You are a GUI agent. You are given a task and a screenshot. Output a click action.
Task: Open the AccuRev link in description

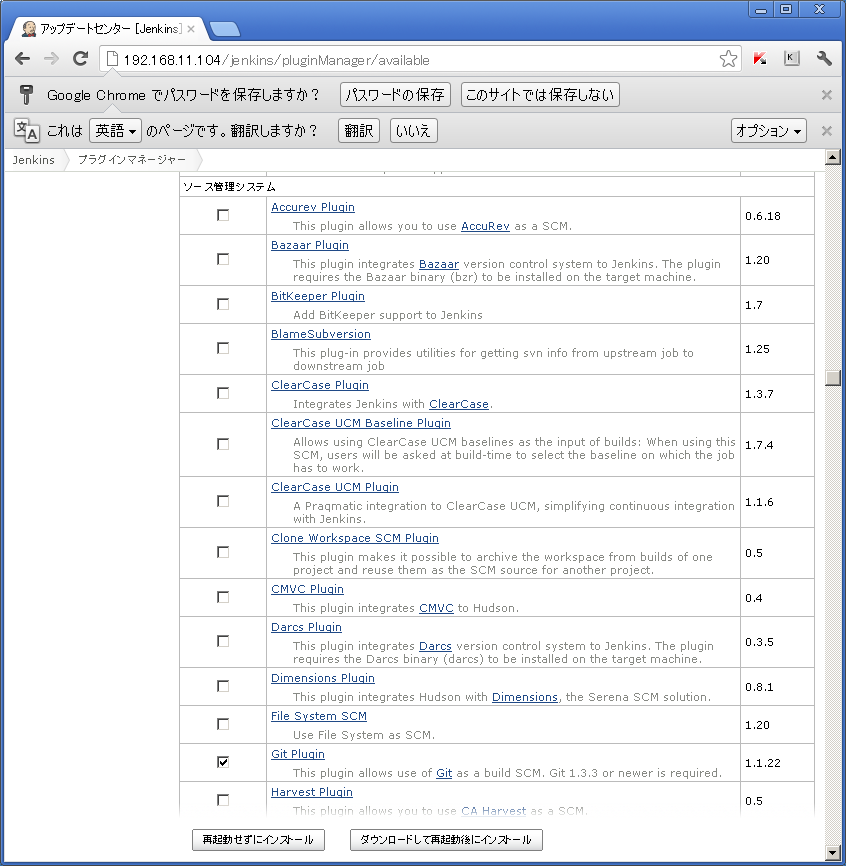485,226
